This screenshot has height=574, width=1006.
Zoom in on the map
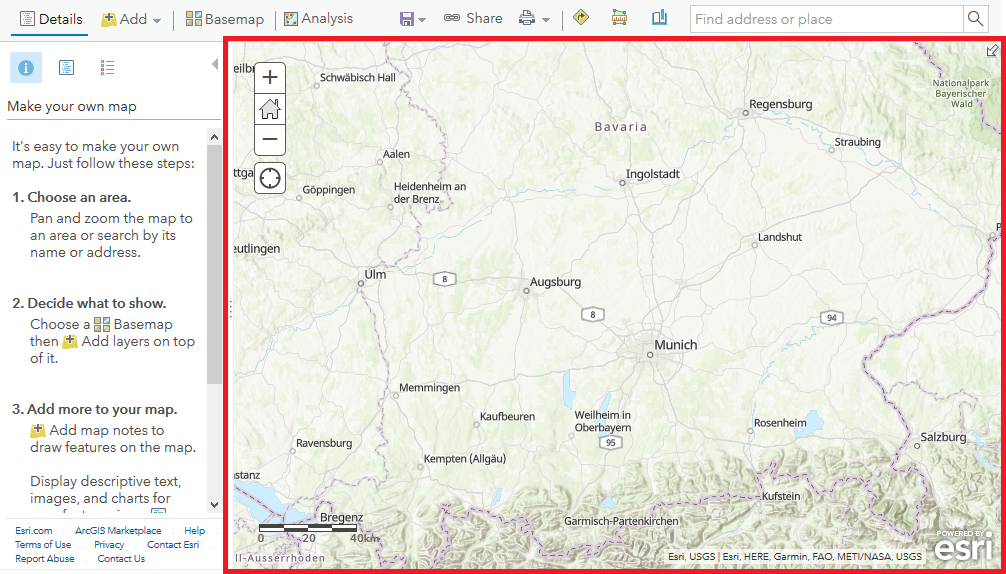270,78
